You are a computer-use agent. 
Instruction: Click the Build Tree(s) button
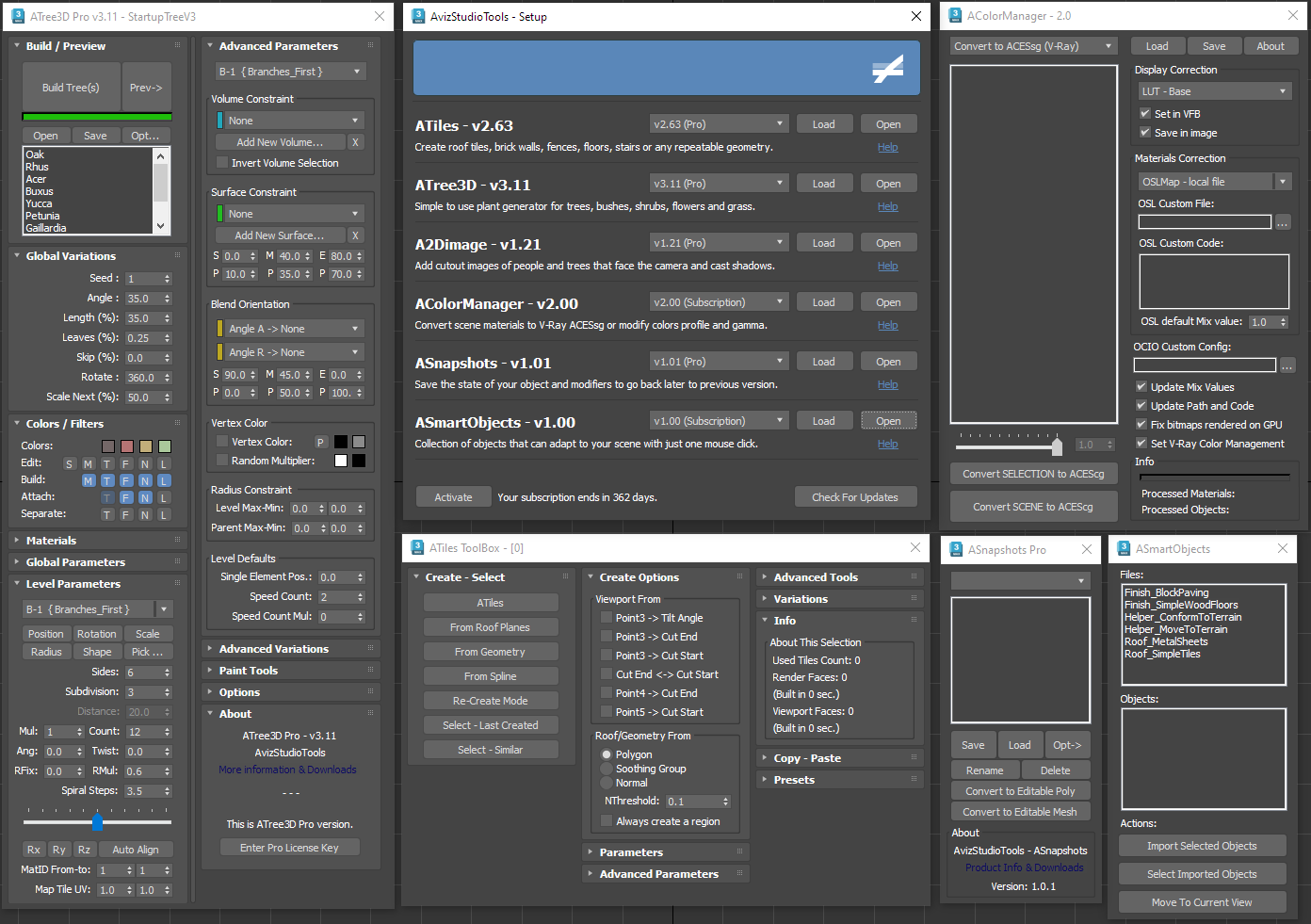(71, 88)
